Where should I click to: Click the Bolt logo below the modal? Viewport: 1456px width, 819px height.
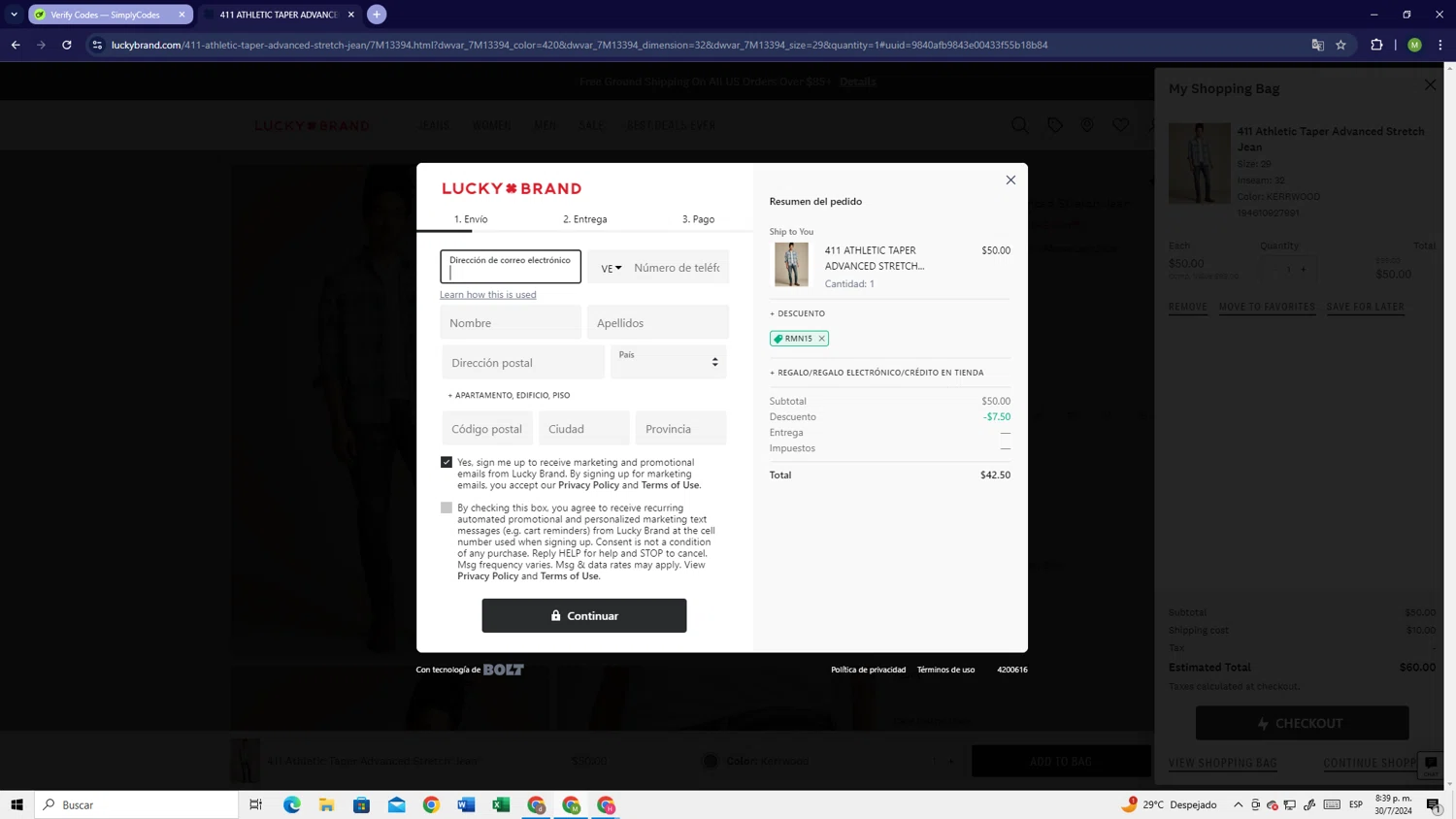(x=503, y=670)
